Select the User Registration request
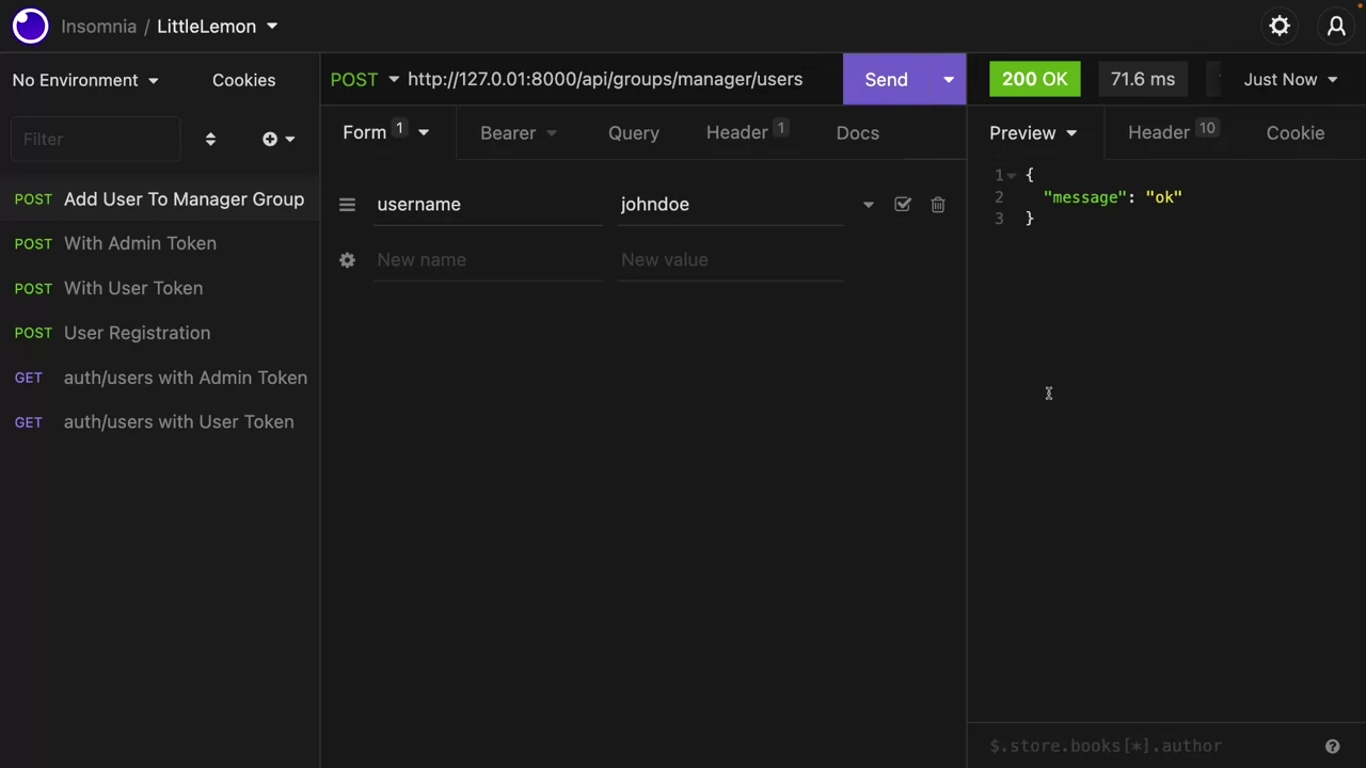This screenshot has height=768, width=1366. (x=137, y=333)
